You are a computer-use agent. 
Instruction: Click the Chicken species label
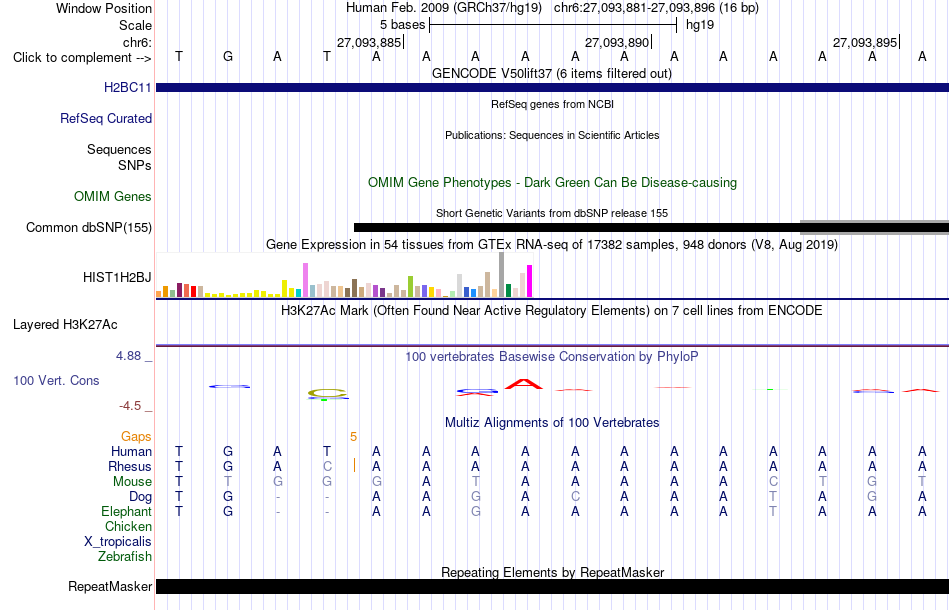point(128,526)
